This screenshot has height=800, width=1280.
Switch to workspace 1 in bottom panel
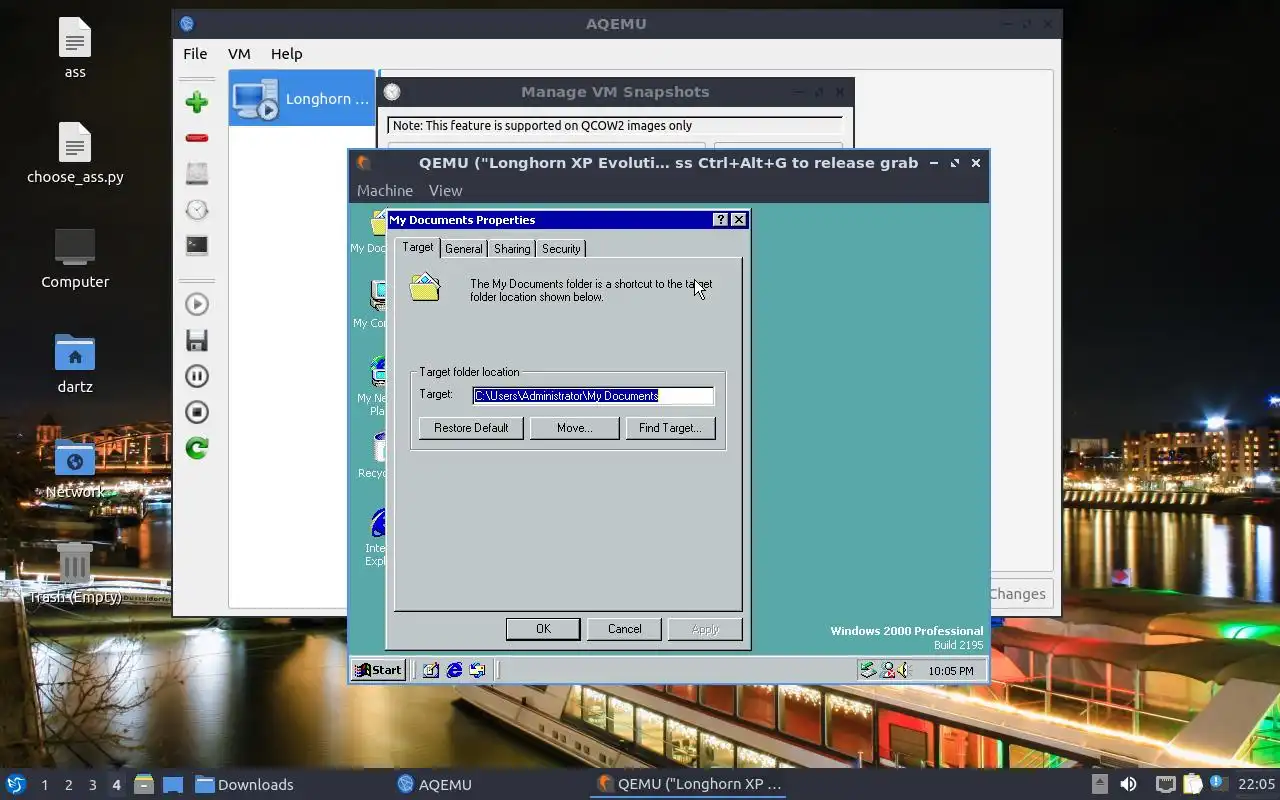pyautogui.click(x=44, y=785)
